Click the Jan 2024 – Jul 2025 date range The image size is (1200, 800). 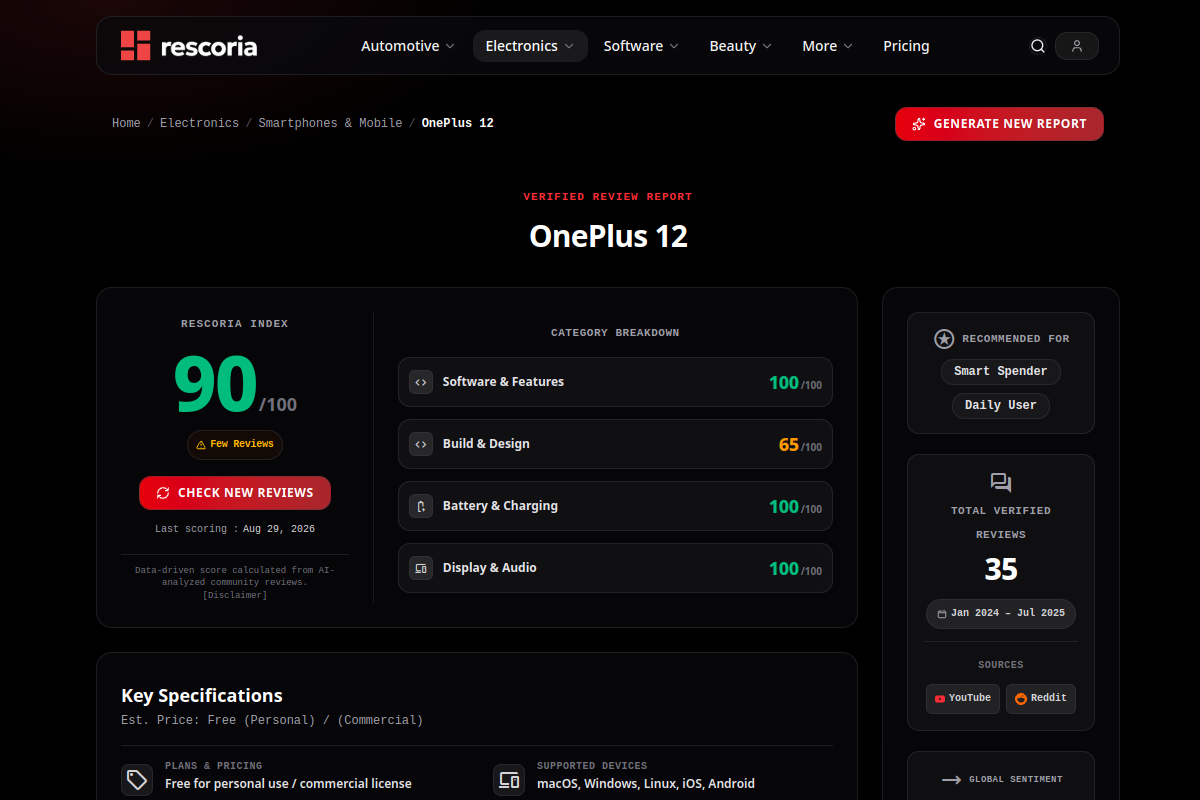coord(1001,614)
